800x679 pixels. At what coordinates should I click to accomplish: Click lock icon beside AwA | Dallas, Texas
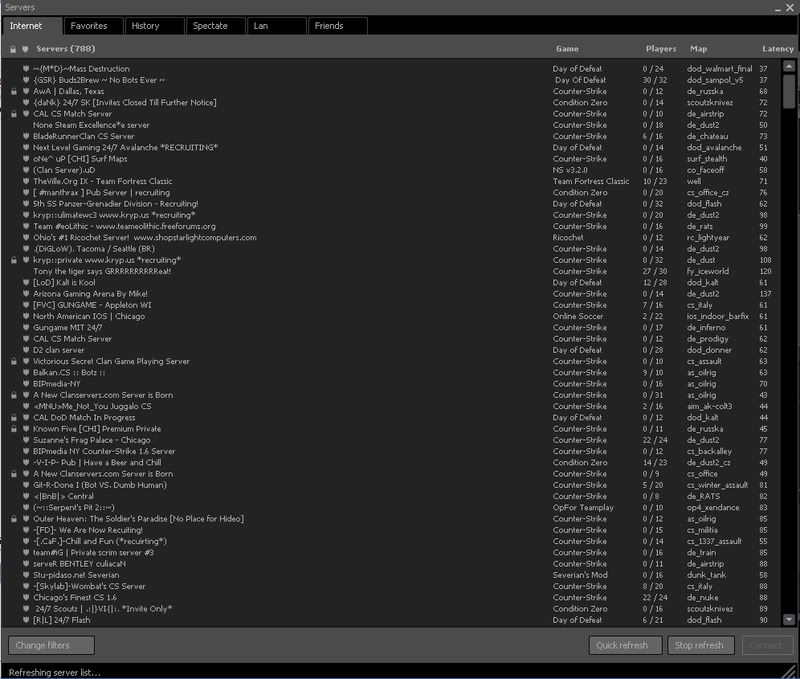(x=12, y=91)
